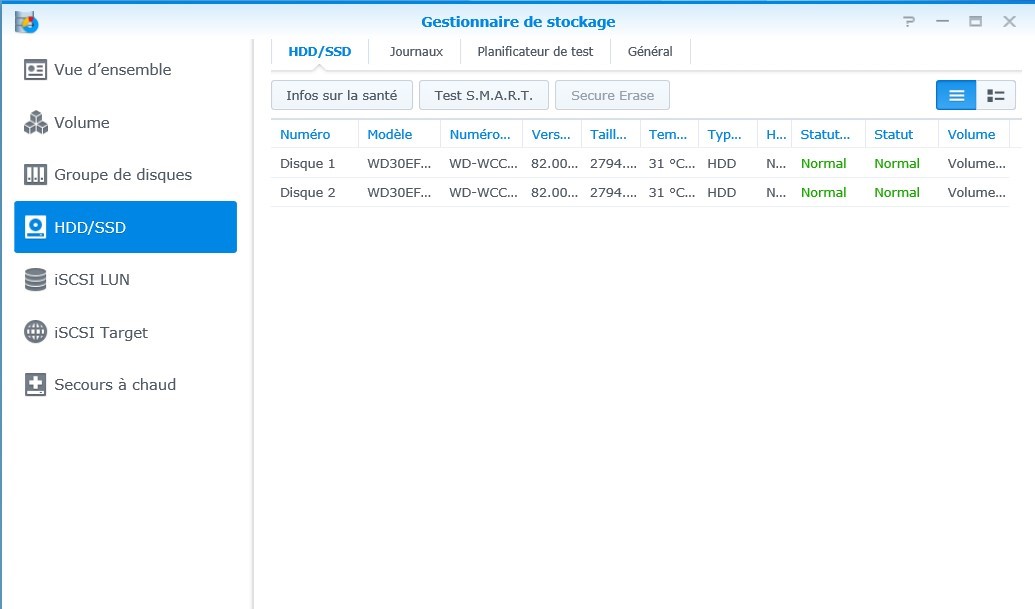The height and width of the screenshot is (609, 1035).
Task: Select iSCSI LUN in the sidebar
Action: (x=125, y=280)
